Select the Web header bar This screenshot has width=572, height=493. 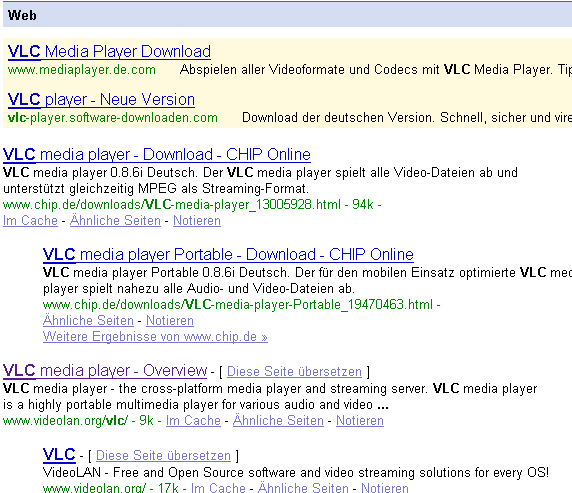[x=287, y=15]
